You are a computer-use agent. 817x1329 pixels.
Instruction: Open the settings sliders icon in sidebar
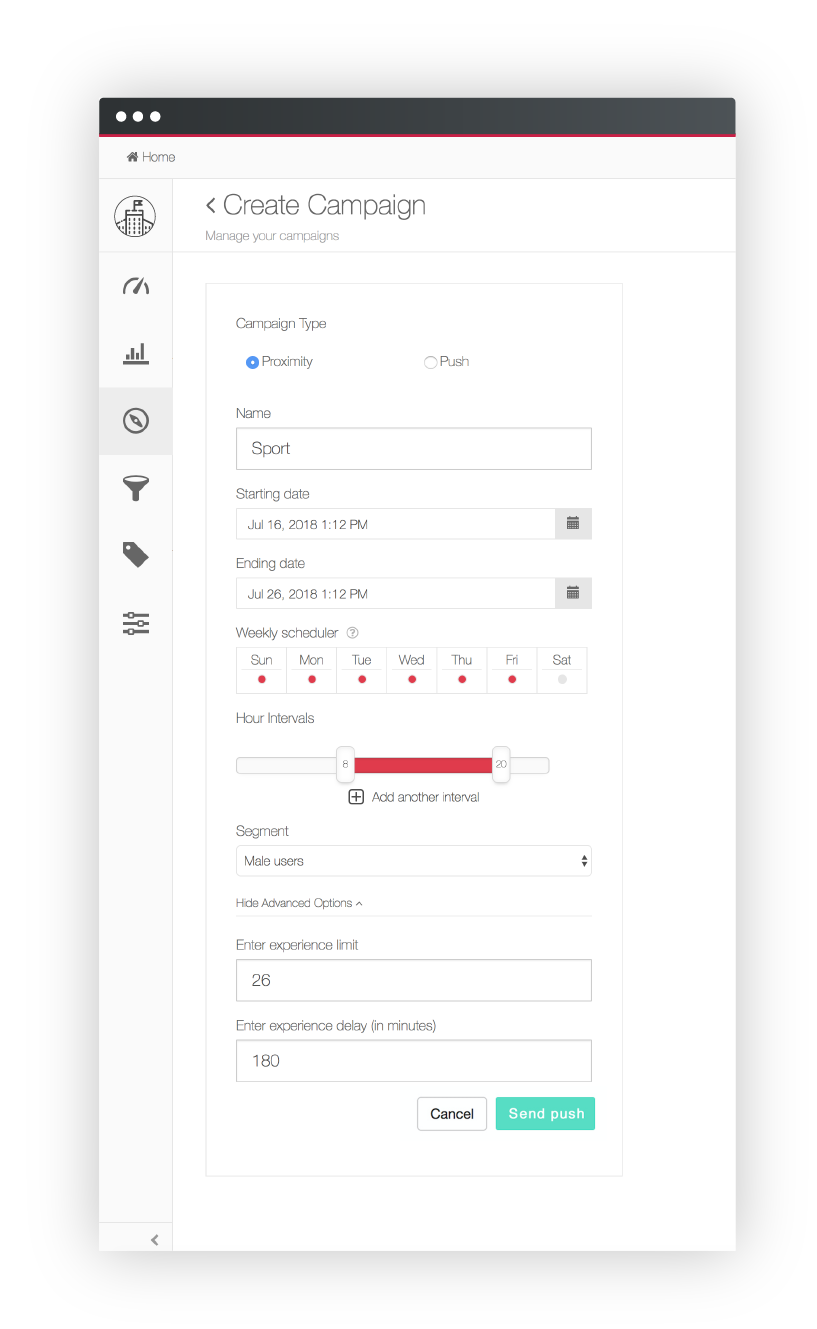136,623
